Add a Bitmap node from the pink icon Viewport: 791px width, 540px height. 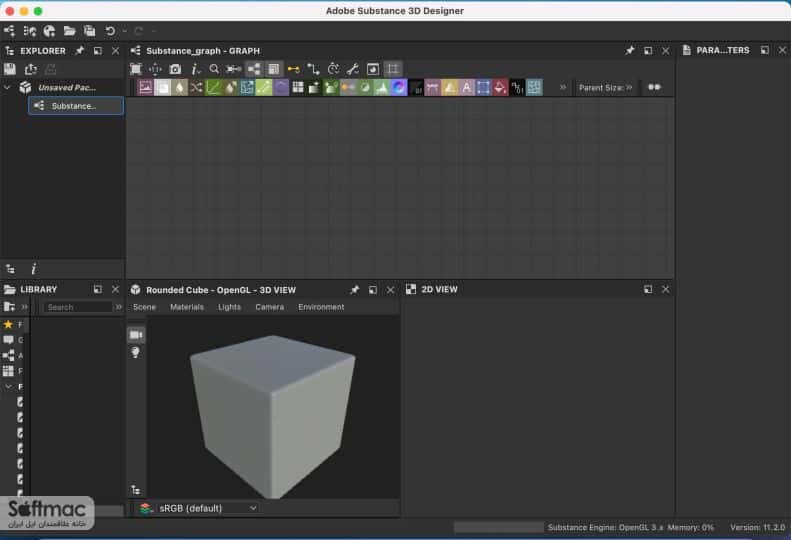[145, 87]
